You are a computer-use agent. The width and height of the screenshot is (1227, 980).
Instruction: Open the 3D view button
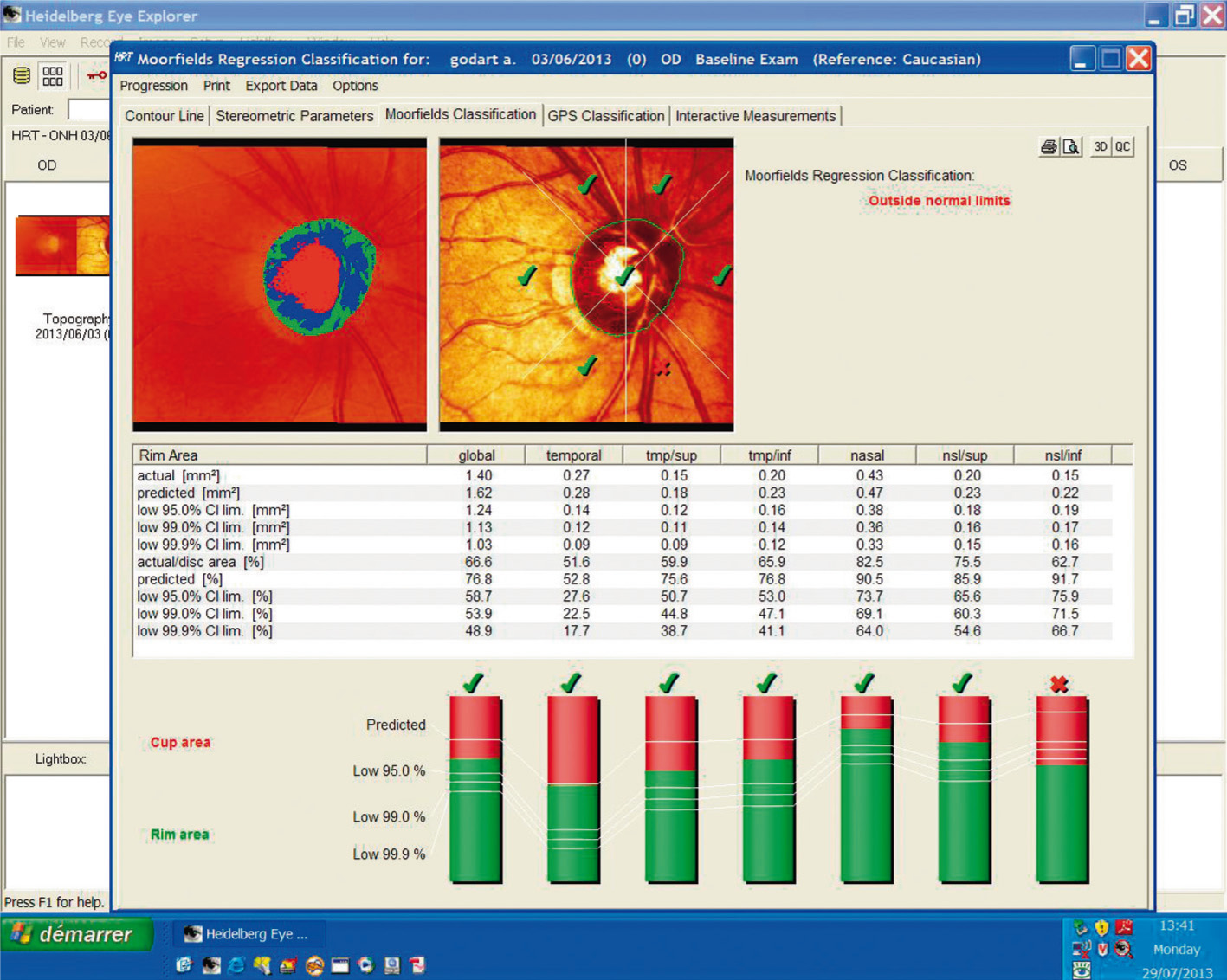[1100, 147]
